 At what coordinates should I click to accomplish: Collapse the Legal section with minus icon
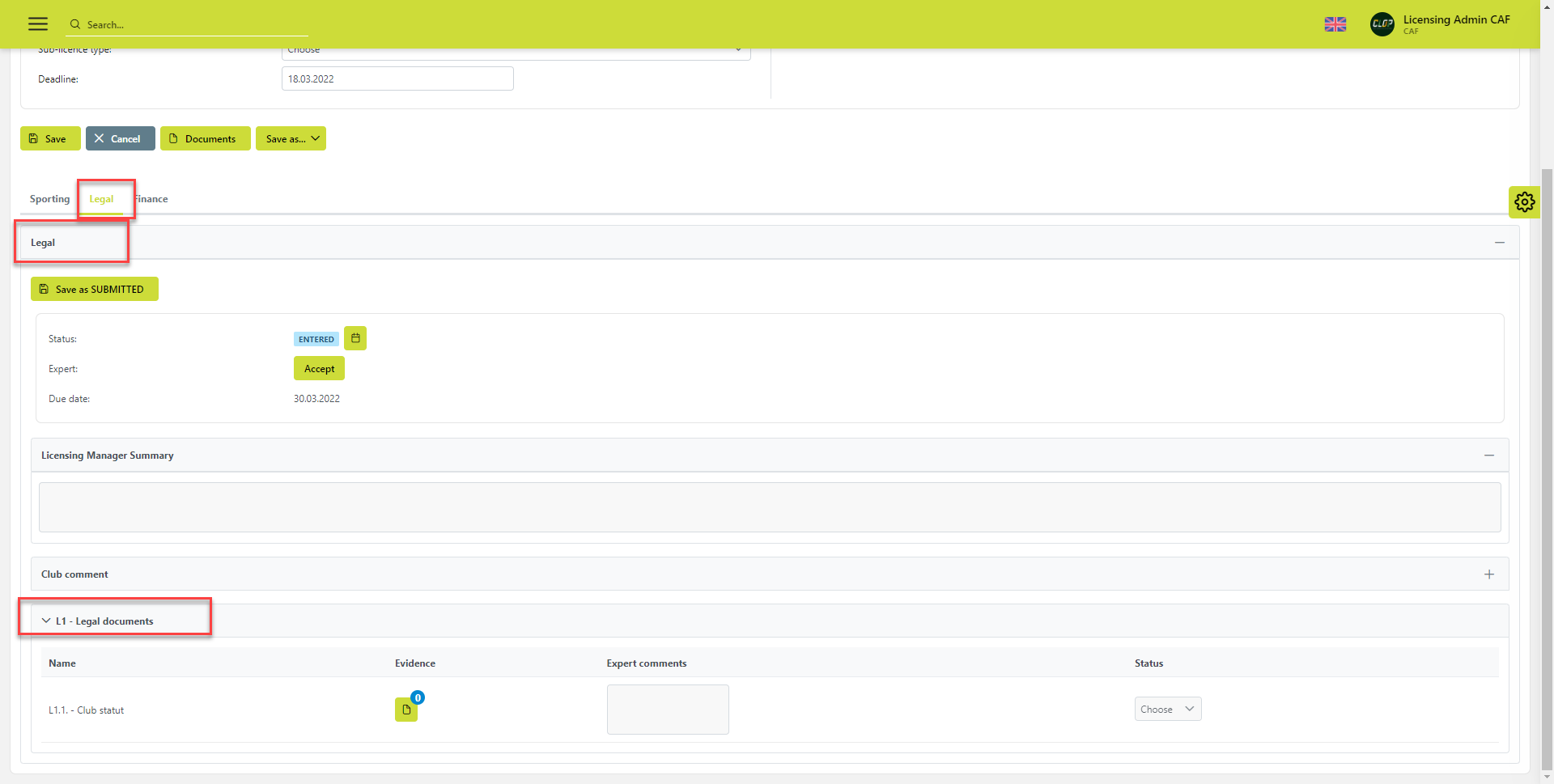(x=1499, y=243)
